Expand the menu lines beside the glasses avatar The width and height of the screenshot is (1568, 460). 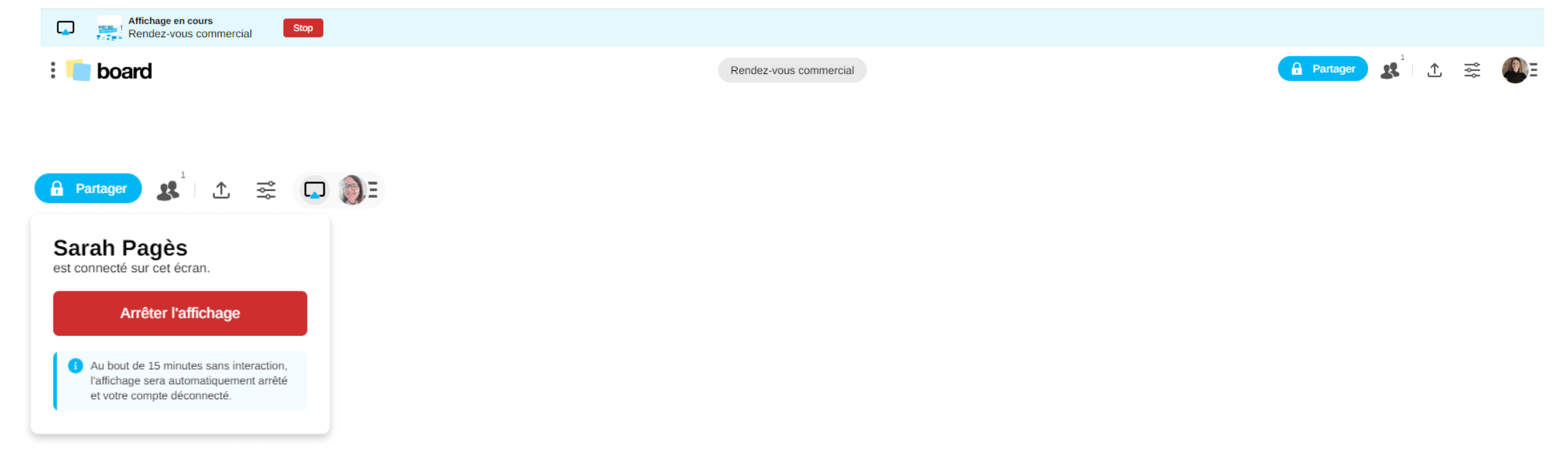[373, 191]
